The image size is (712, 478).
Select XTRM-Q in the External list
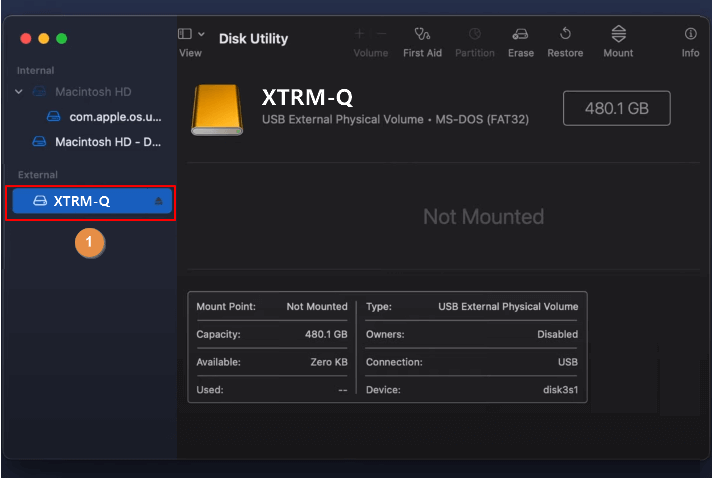[x=82, y=201]
